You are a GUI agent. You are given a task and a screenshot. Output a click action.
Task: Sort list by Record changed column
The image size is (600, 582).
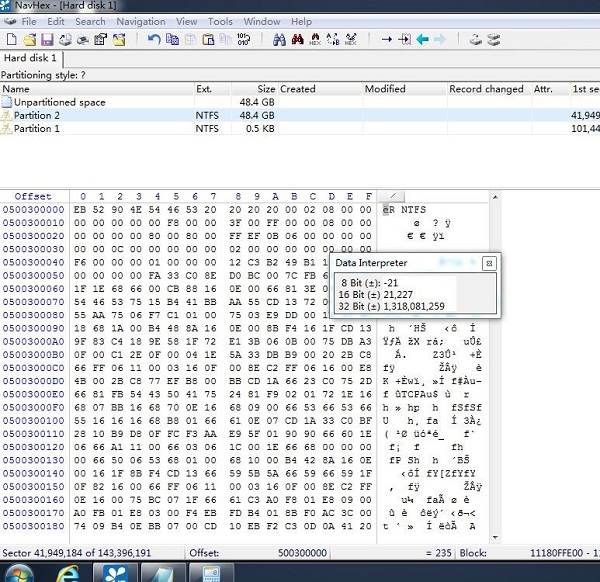tap(489, 89)
